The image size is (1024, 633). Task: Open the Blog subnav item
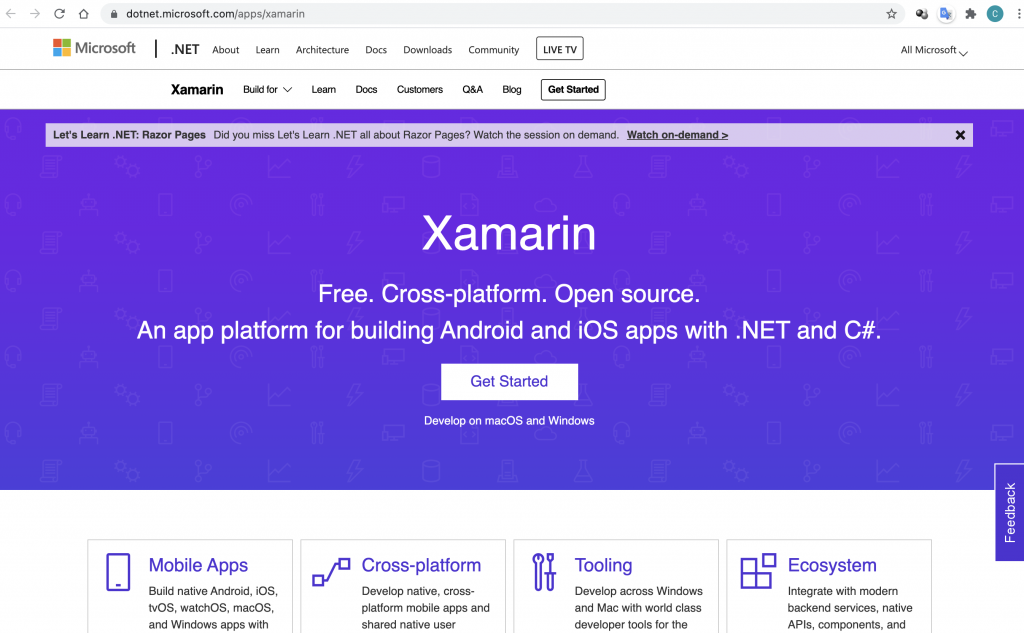point(511,89)
